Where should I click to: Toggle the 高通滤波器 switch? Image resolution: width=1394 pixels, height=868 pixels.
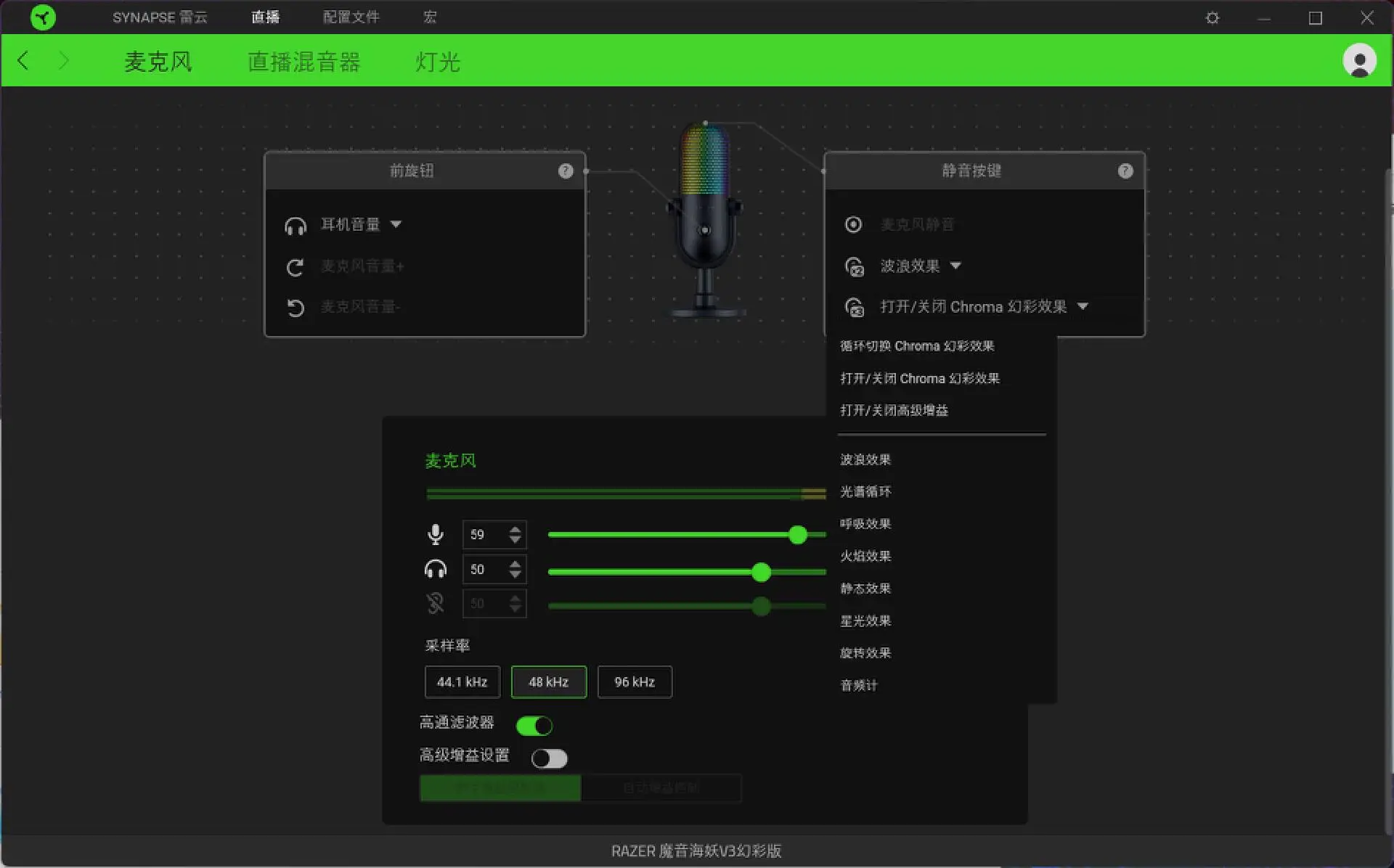click(534, 725)
